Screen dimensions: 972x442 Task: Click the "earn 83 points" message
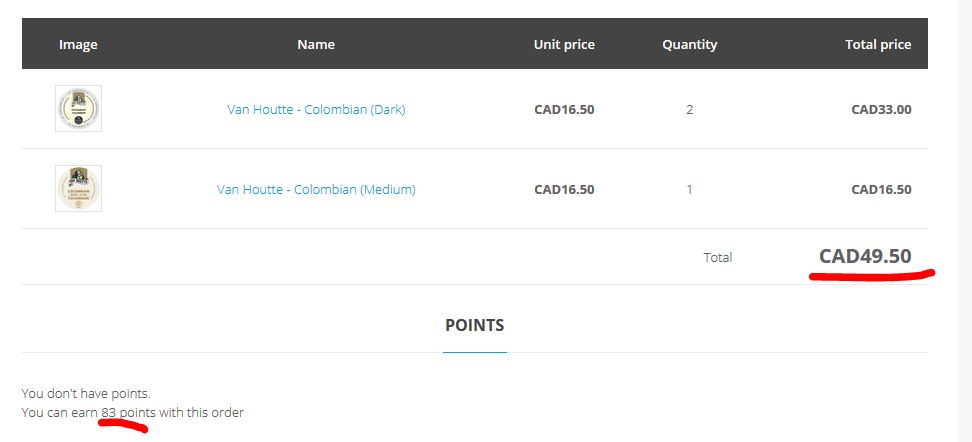click(132, 412)
